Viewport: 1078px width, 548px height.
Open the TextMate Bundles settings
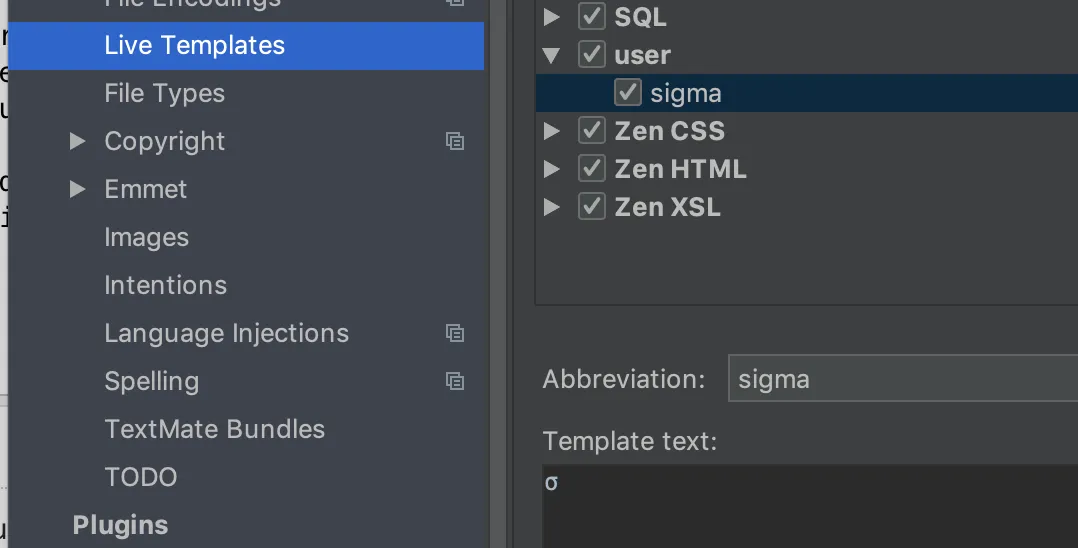214,429
